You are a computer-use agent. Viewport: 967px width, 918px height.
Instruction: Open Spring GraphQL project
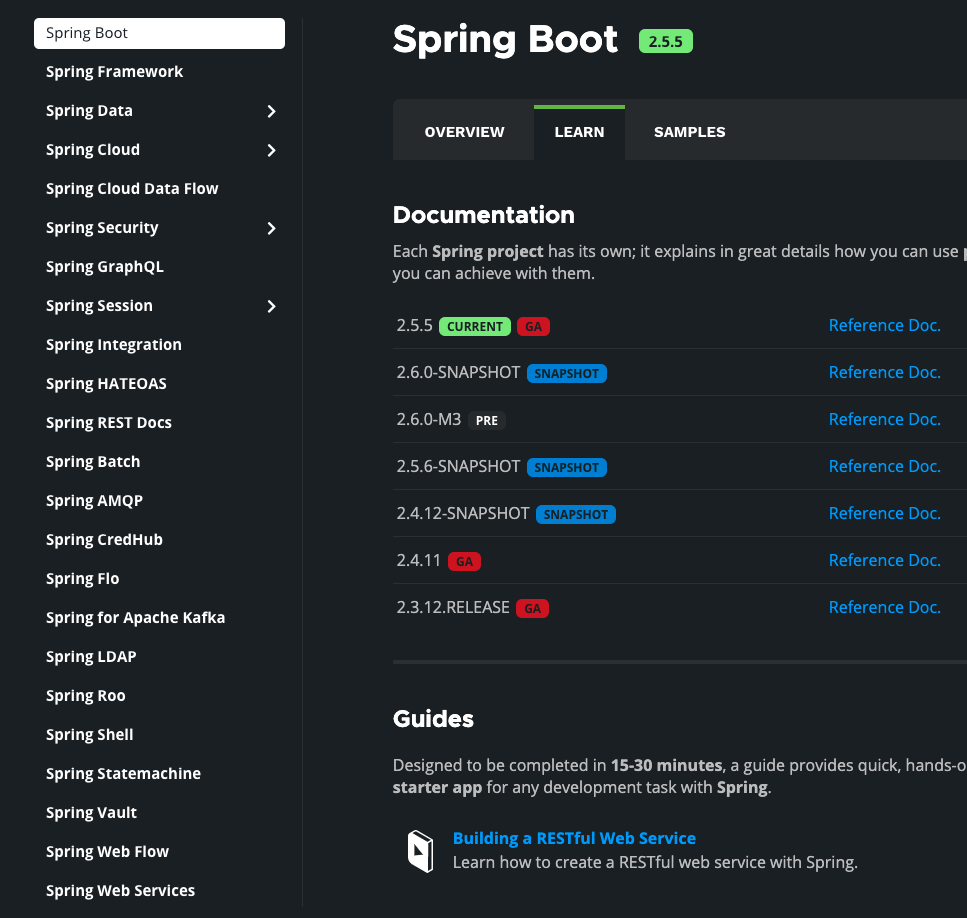coord(104,267)
